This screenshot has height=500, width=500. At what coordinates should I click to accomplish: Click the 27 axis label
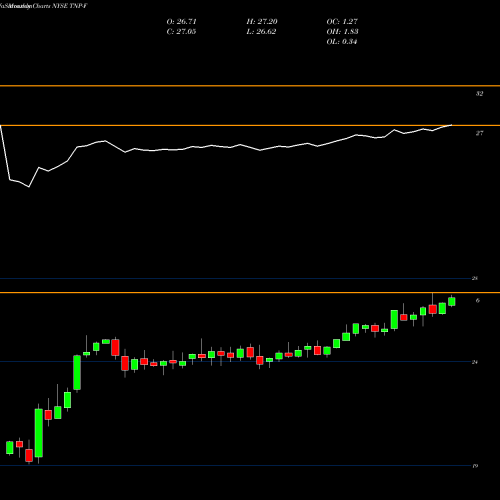(479, 133)
